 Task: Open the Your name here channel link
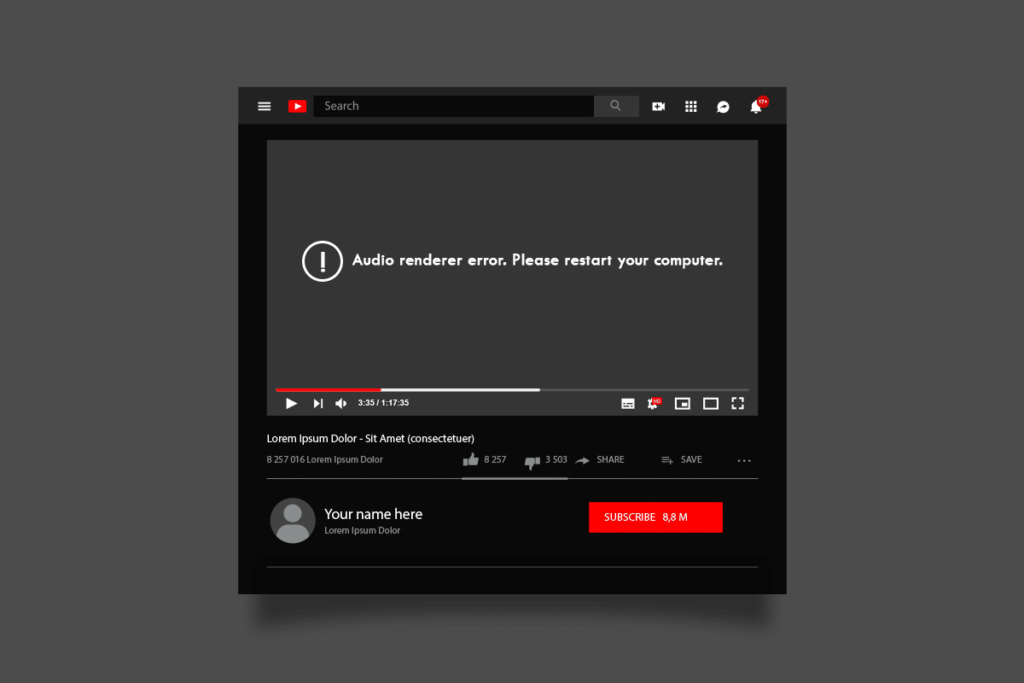pos(374,515)
